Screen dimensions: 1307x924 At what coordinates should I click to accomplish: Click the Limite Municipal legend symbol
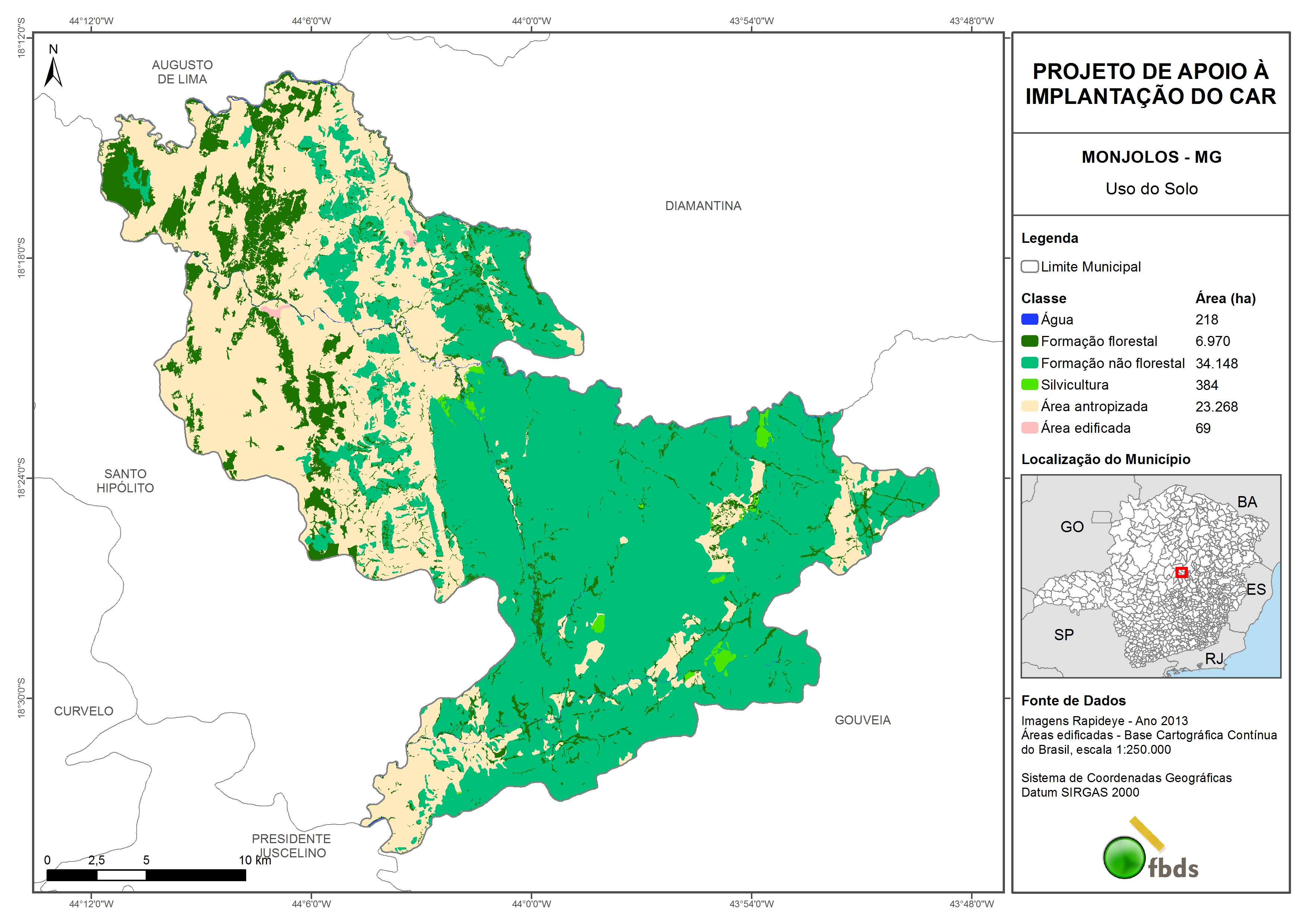point(1029,266)
